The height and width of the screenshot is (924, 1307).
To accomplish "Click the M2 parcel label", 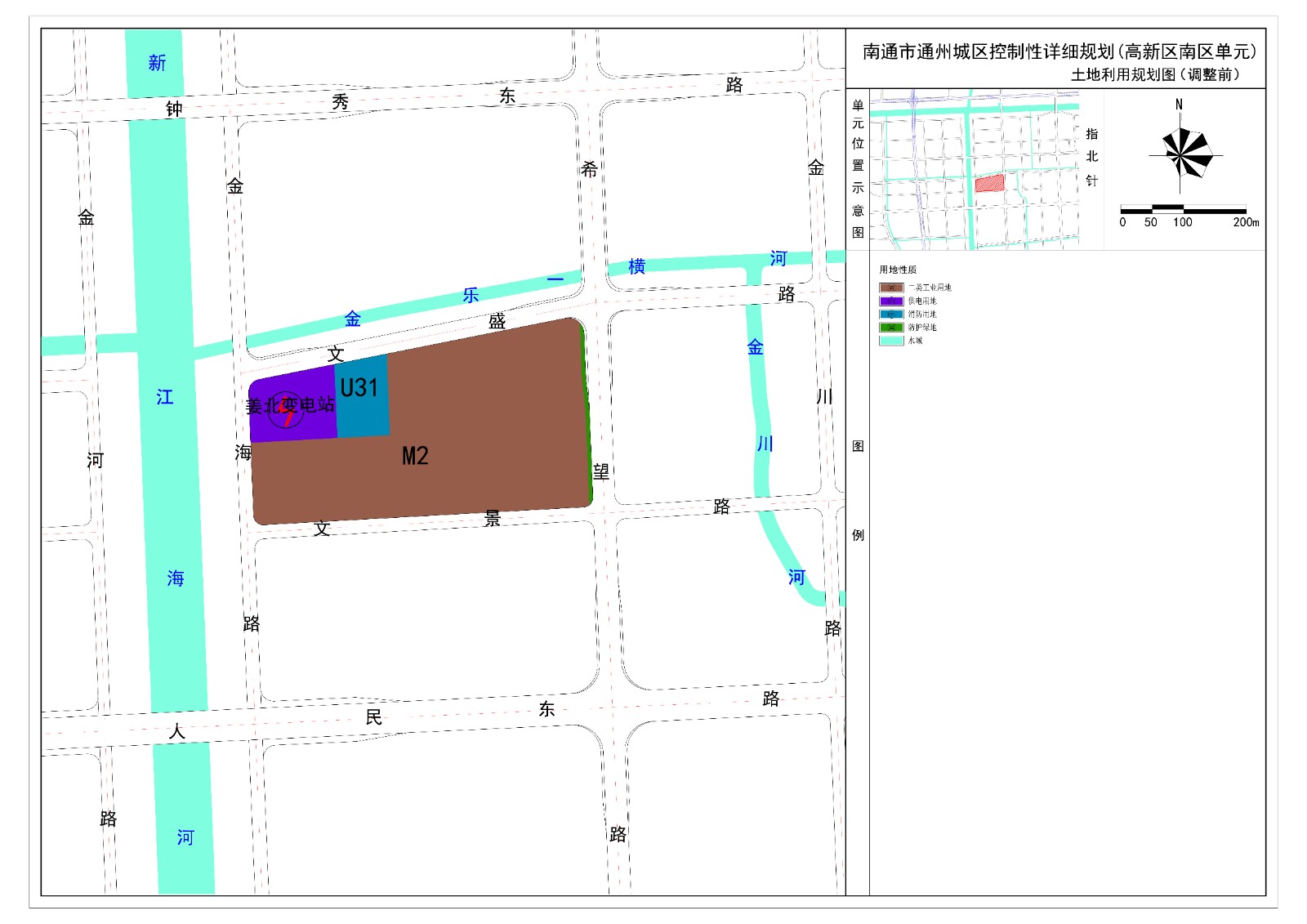I will tap(415, 456).
